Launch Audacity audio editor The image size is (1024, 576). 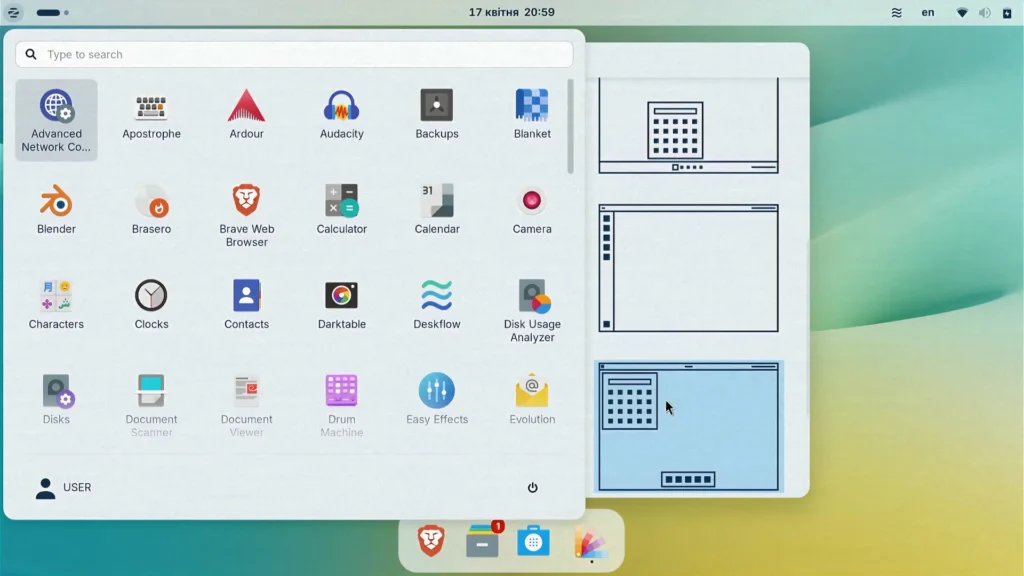342,115
